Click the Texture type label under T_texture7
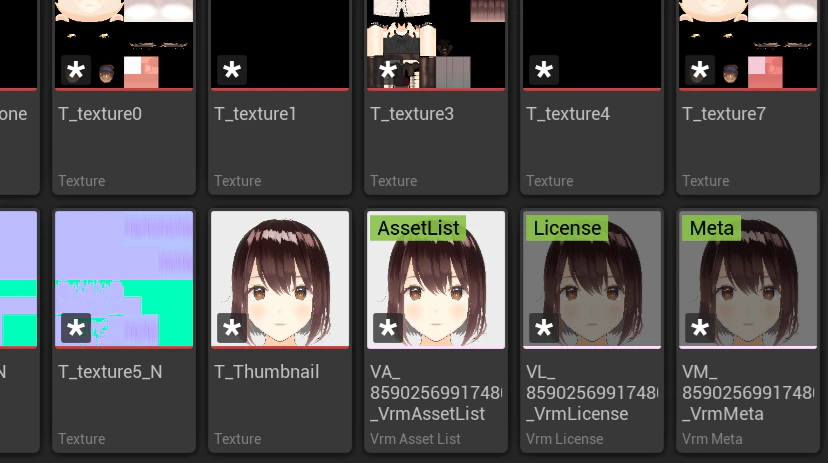828x463 pixels. [x=705, y=181]
